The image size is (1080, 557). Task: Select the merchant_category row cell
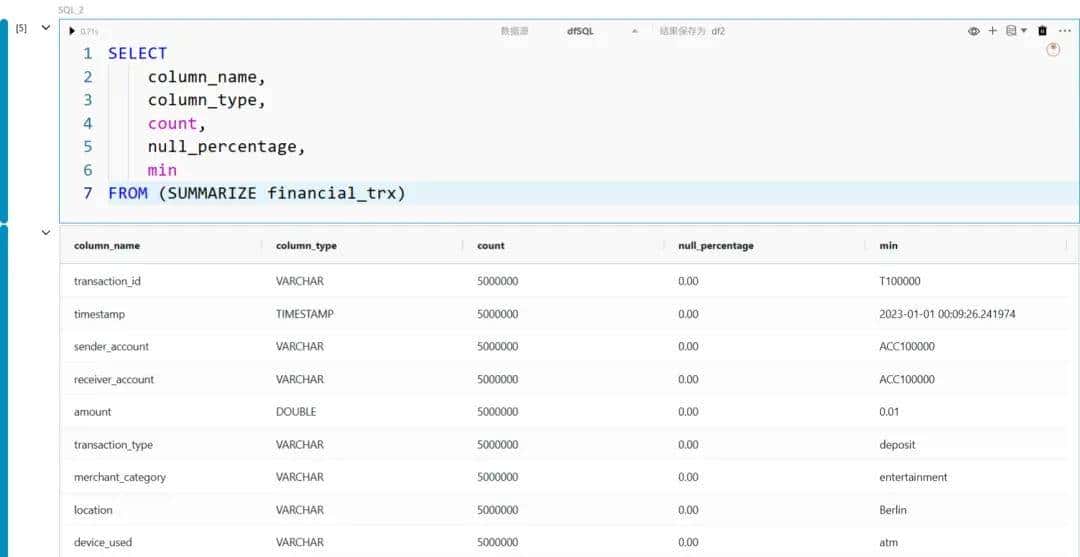click(119, 477)
